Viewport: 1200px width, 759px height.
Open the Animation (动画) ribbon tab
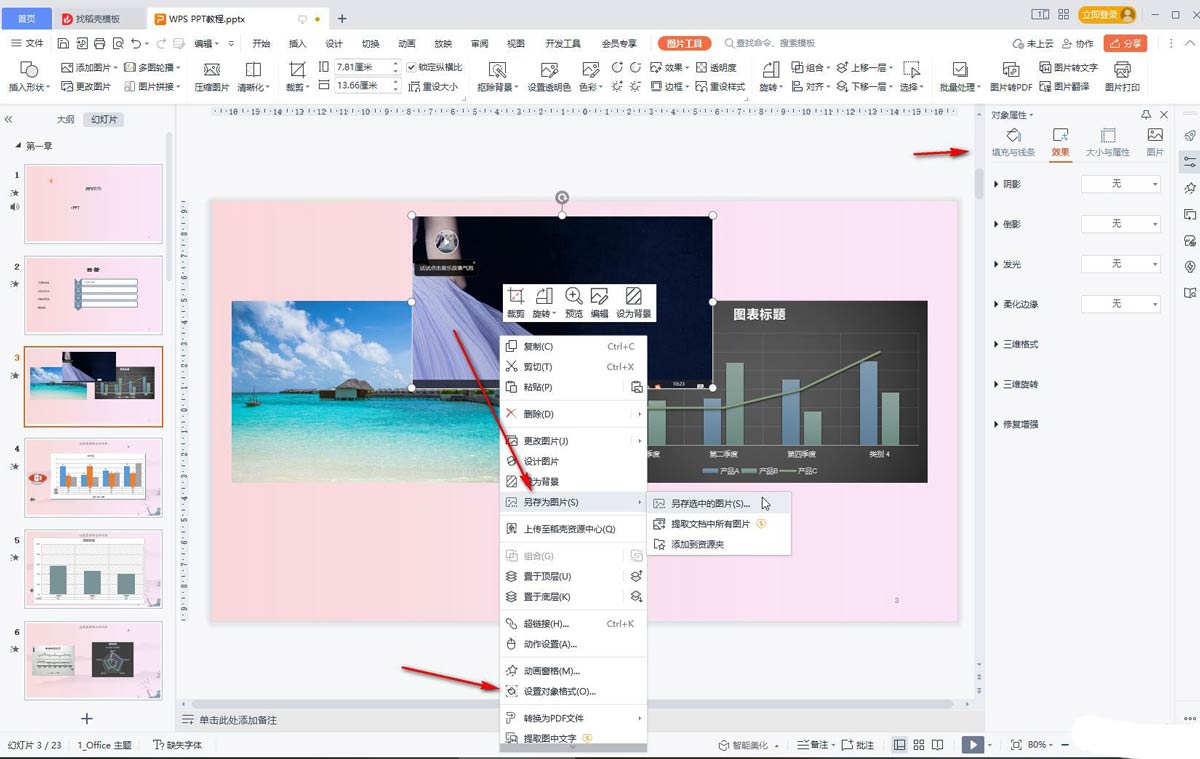coord(407,44)
